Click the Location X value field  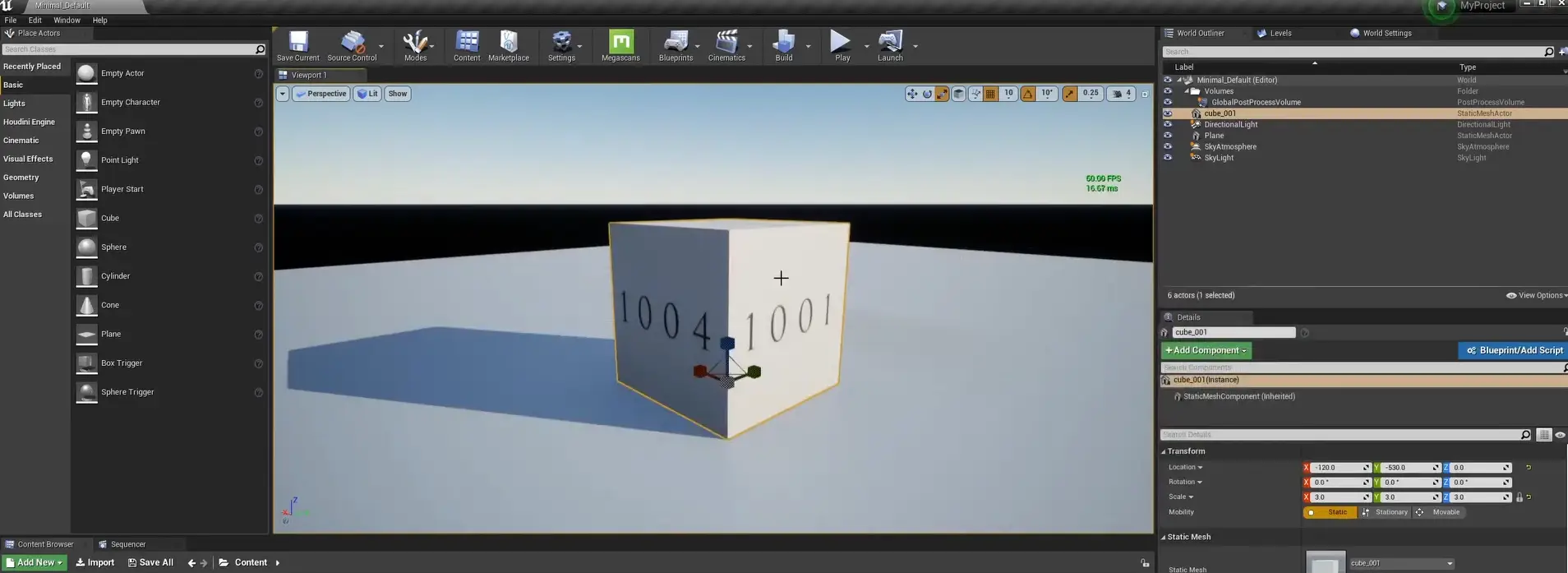pos(1336,468)
